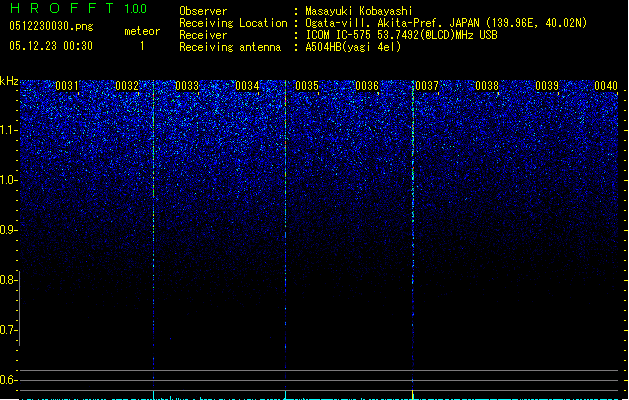Click time marker 0034
The height and width of the screenshot is (400, 629).
(247, 86)
